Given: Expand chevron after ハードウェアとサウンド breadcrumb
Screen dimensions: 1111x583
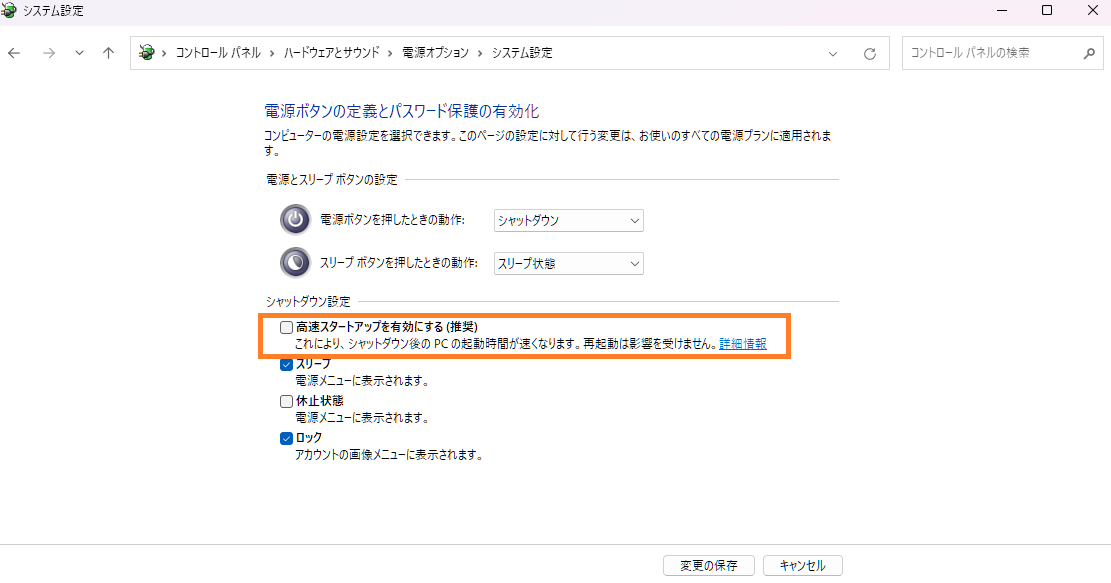Looking at the screenshot, I should tap(390, 53).
